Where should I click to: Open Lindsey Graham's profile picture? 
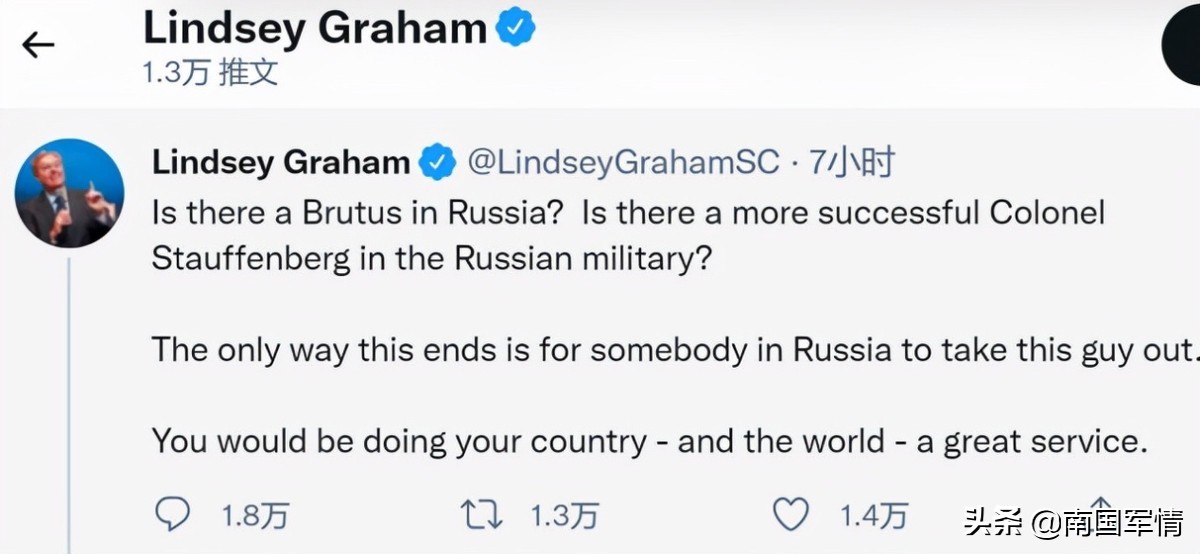point(70,193)
